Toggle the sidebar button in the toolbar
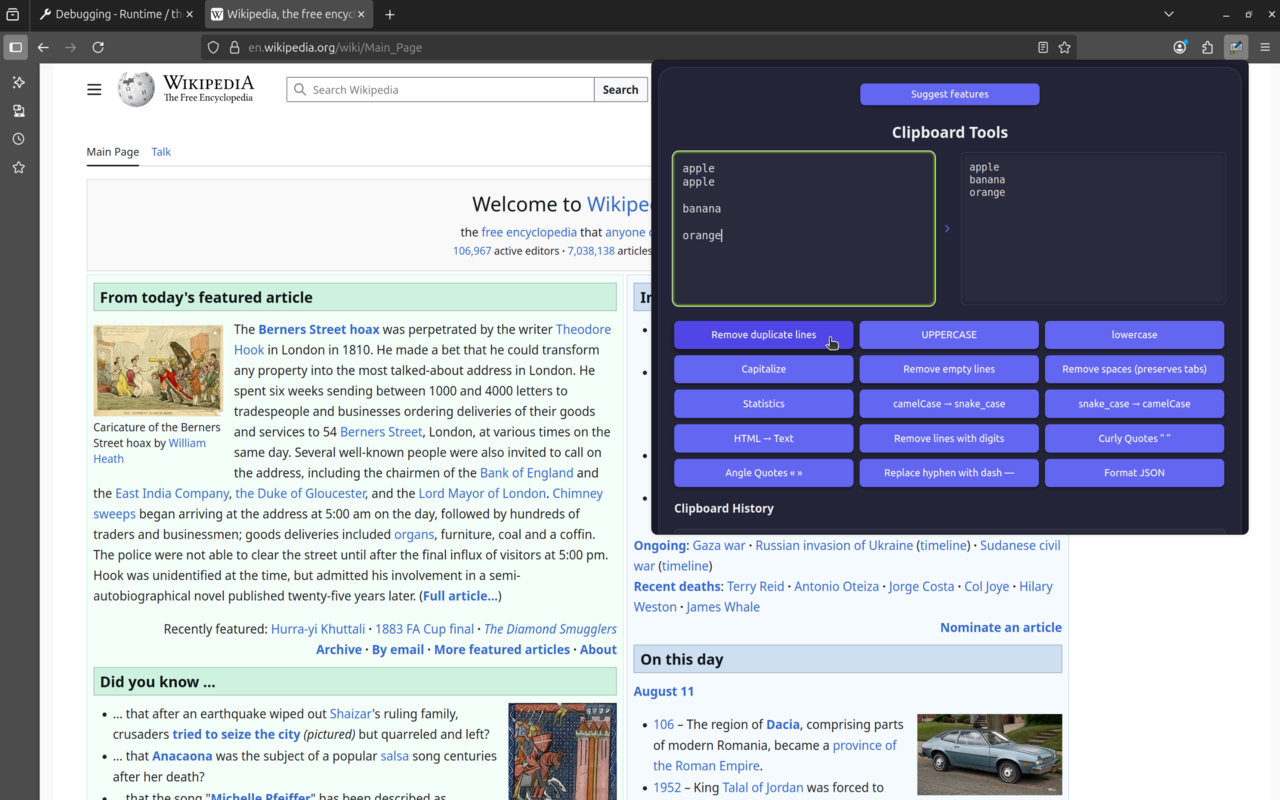This screenshot has height=800, width=1280. point(15,47)
